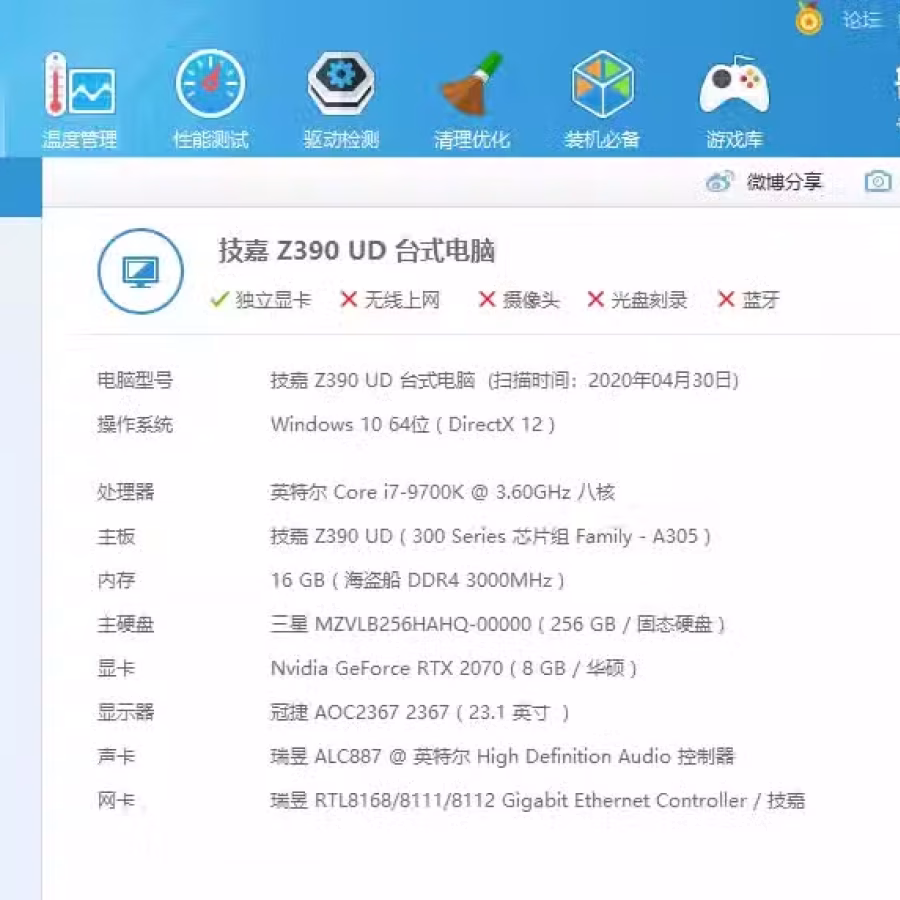The height and width of the screenshot is (900, 900).
Task: Open the 驱动检测 driver detection tool
Action: click(341, 100)
